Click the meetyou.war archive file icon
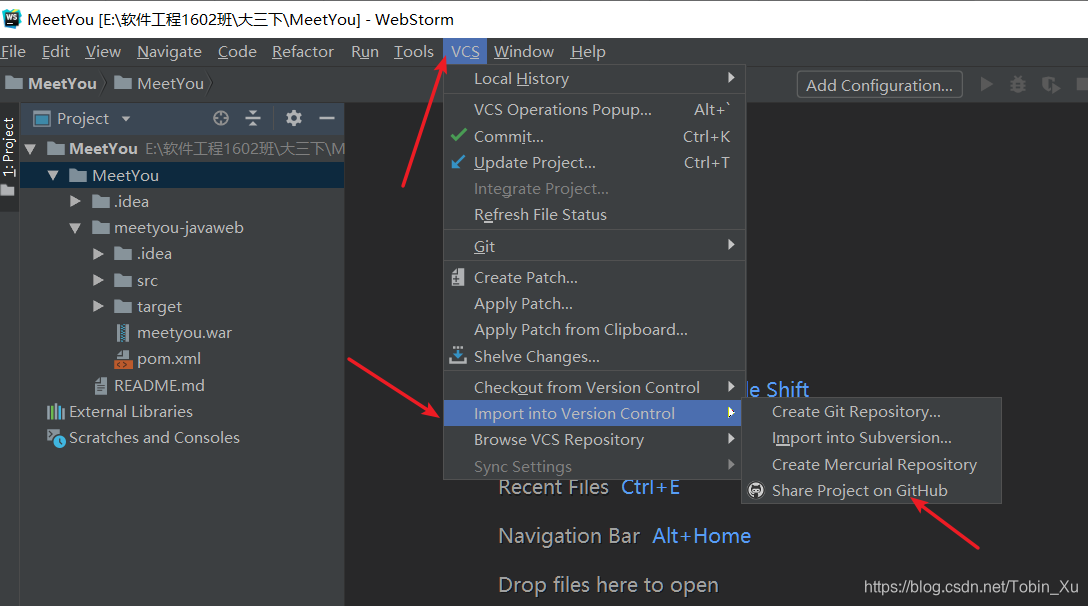This screenshot has height=606, width=1088. [123, 333]
